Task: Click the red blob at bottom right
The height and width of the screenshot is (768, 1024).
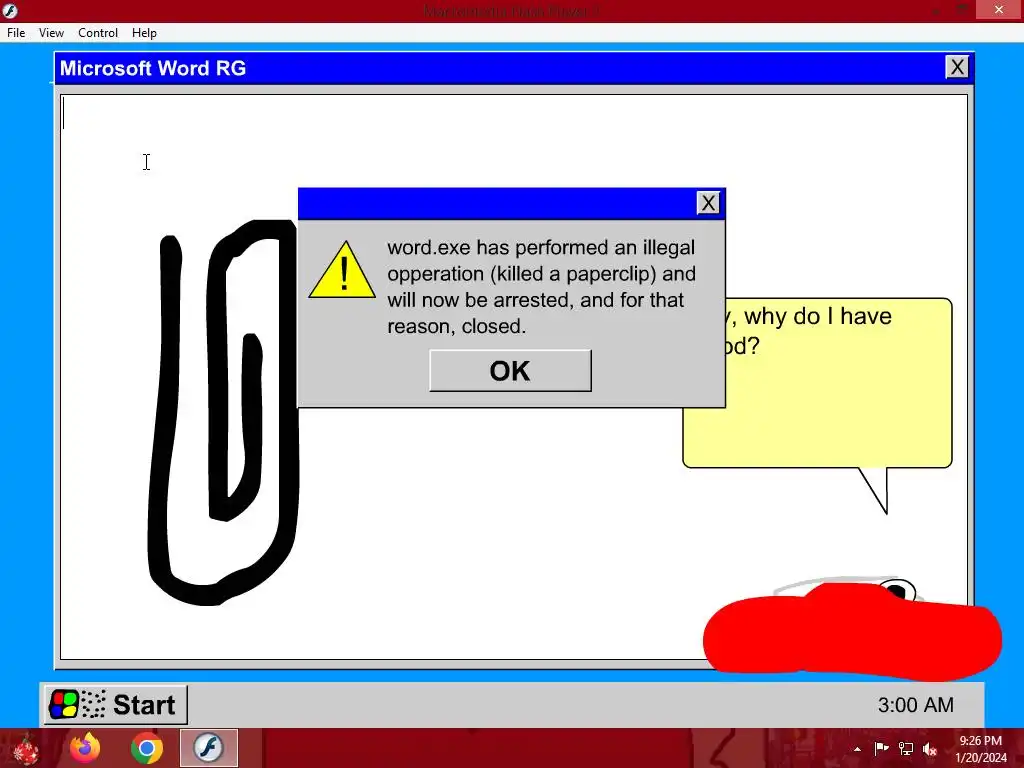Action: [852, 632]
